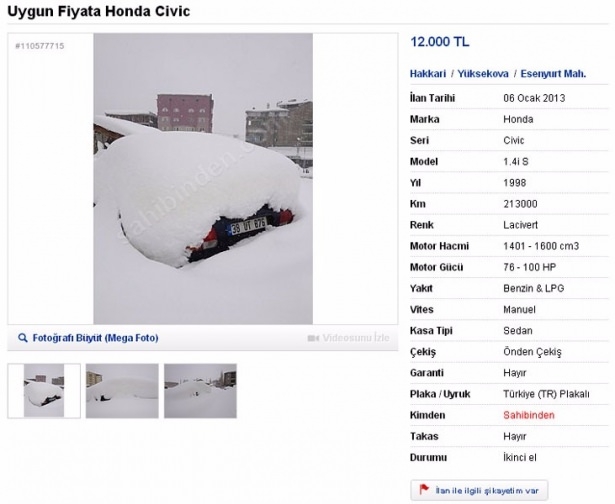Click the main snow-covered car photo
Screen dimensions: 615x504
(202, 178)
